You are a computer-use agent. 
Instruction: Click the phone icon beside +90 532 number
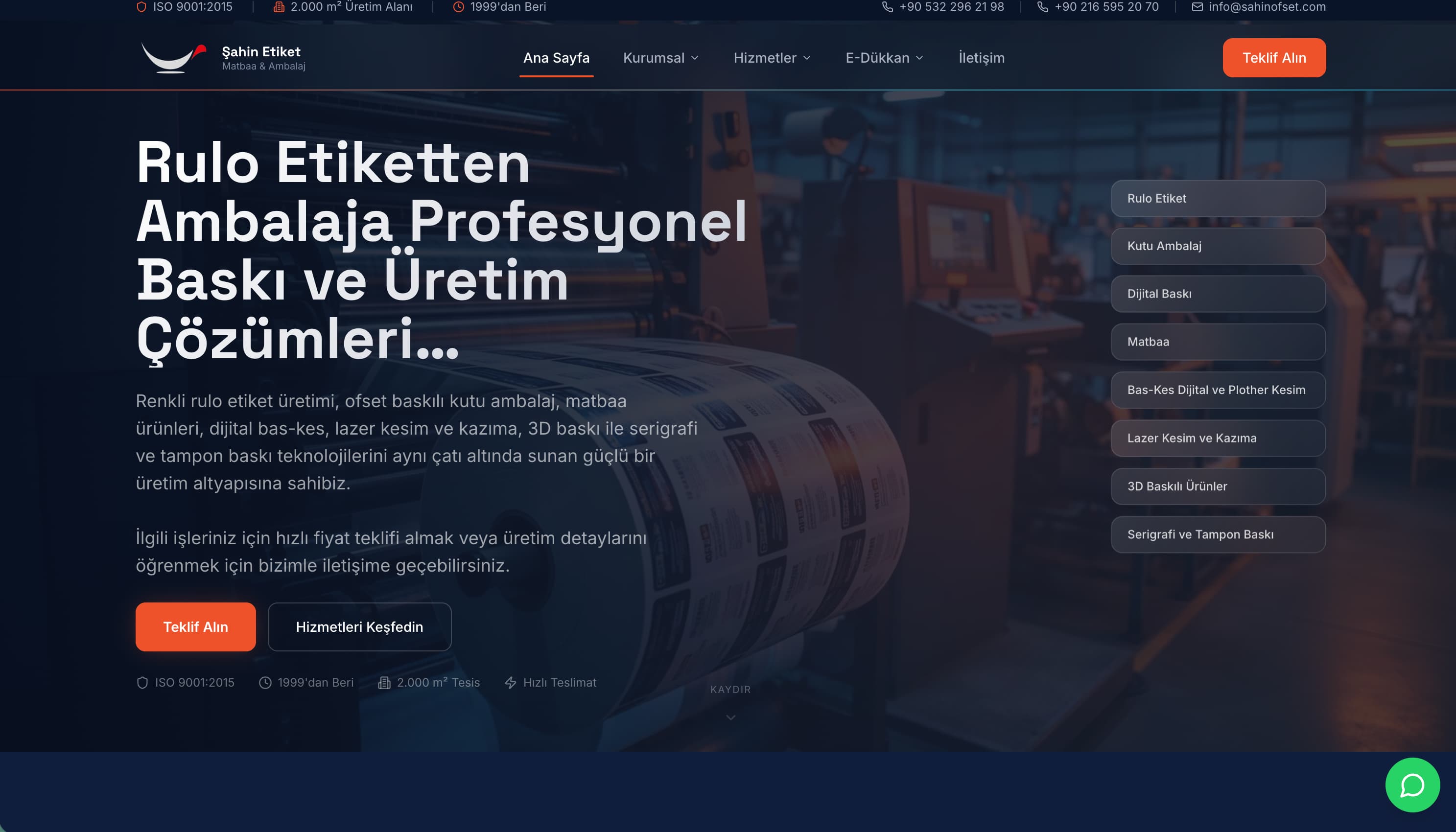[887, 7]
